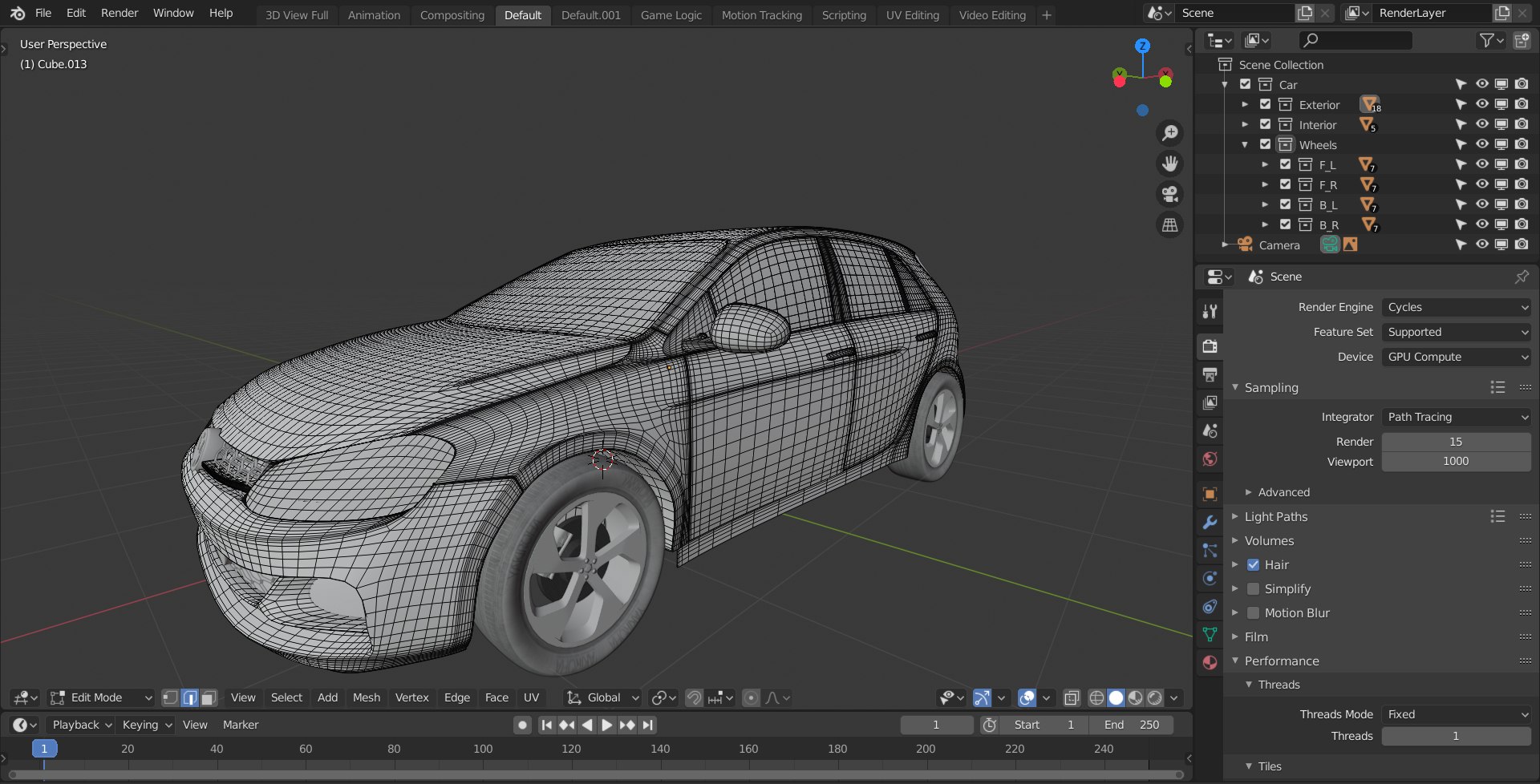Toggle proportional editing icon

pos(751,697)
